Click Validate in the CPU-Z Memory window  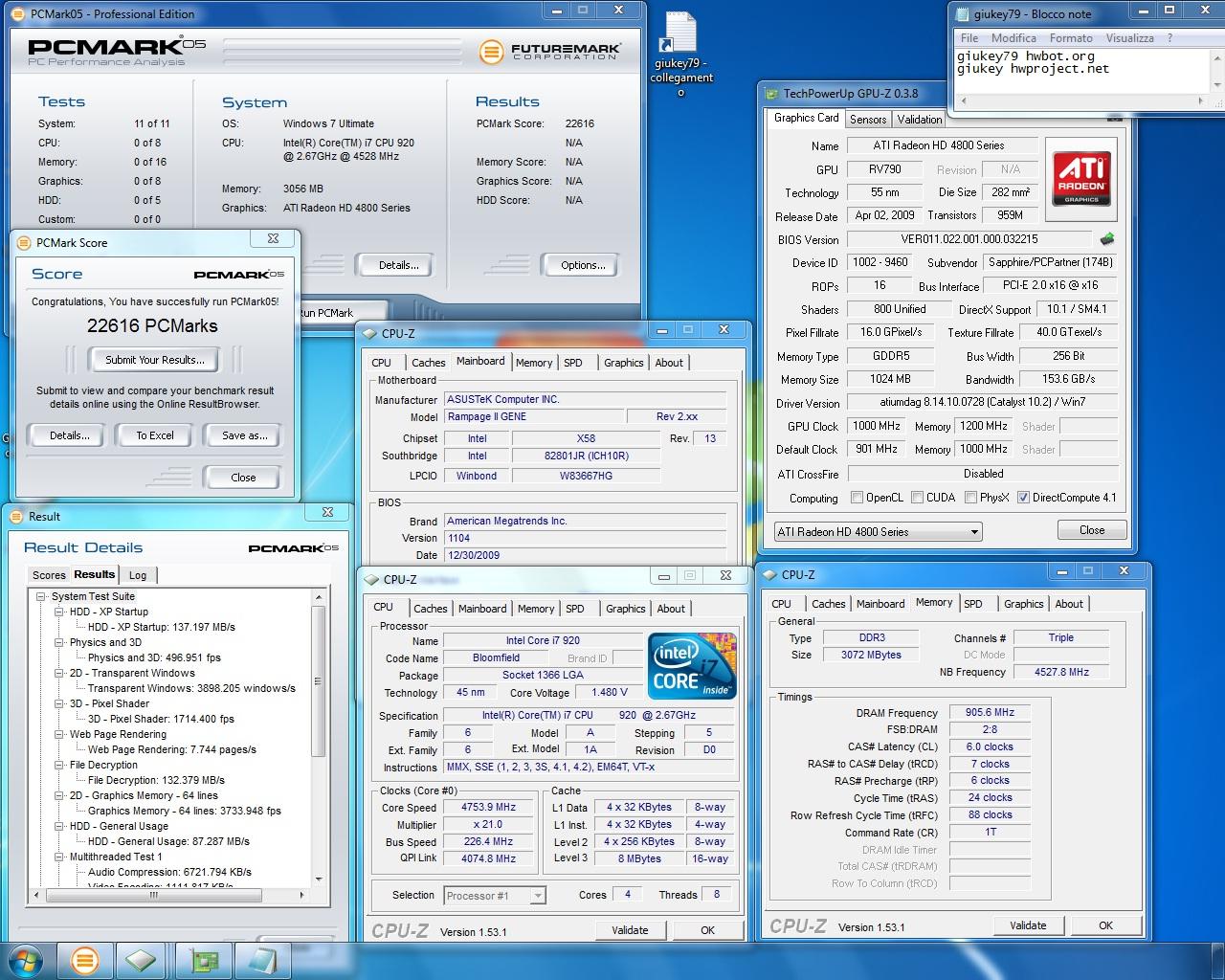pos(1028,925)
